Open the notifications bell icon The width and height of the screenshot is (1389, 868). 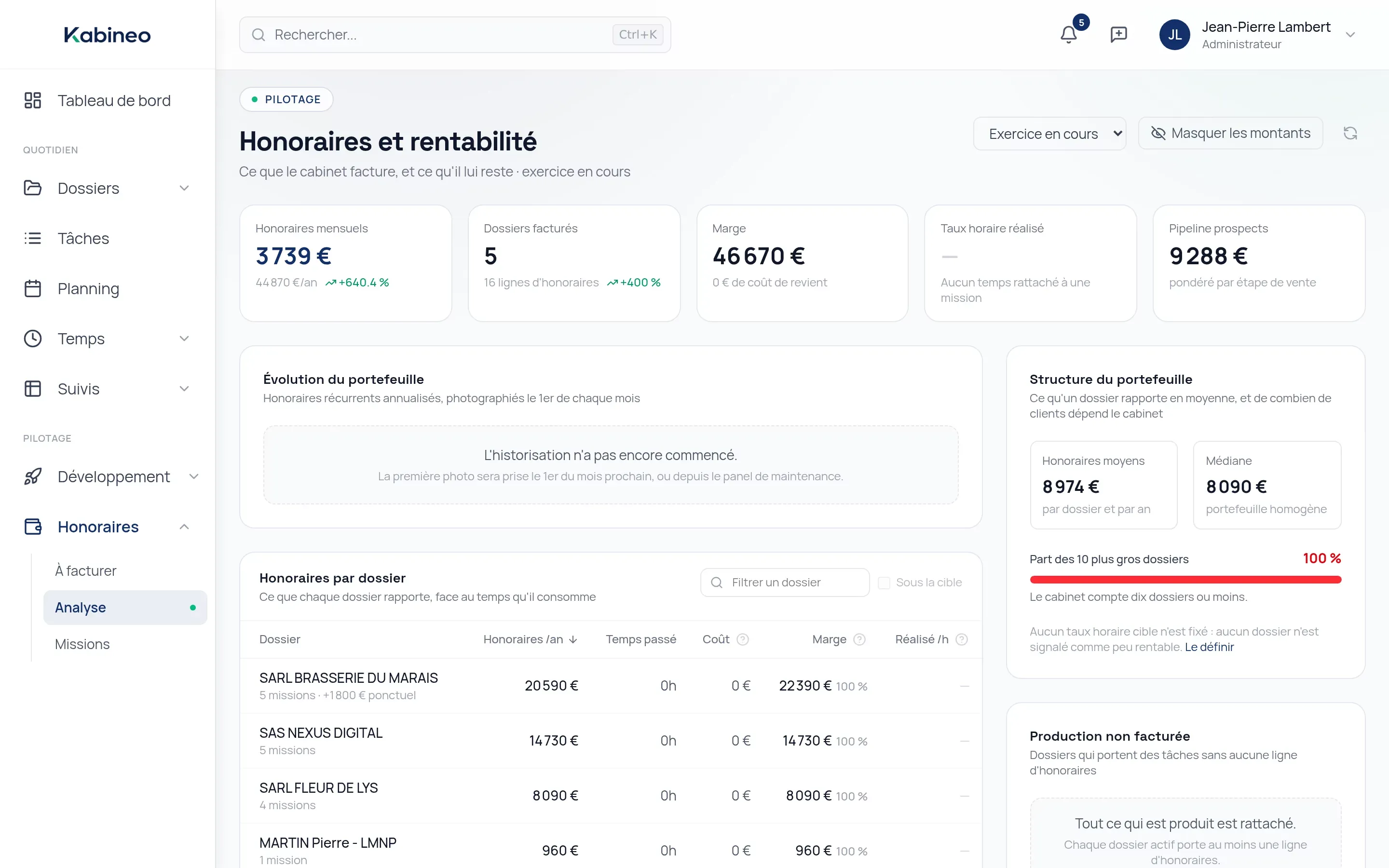point(1068,34)
